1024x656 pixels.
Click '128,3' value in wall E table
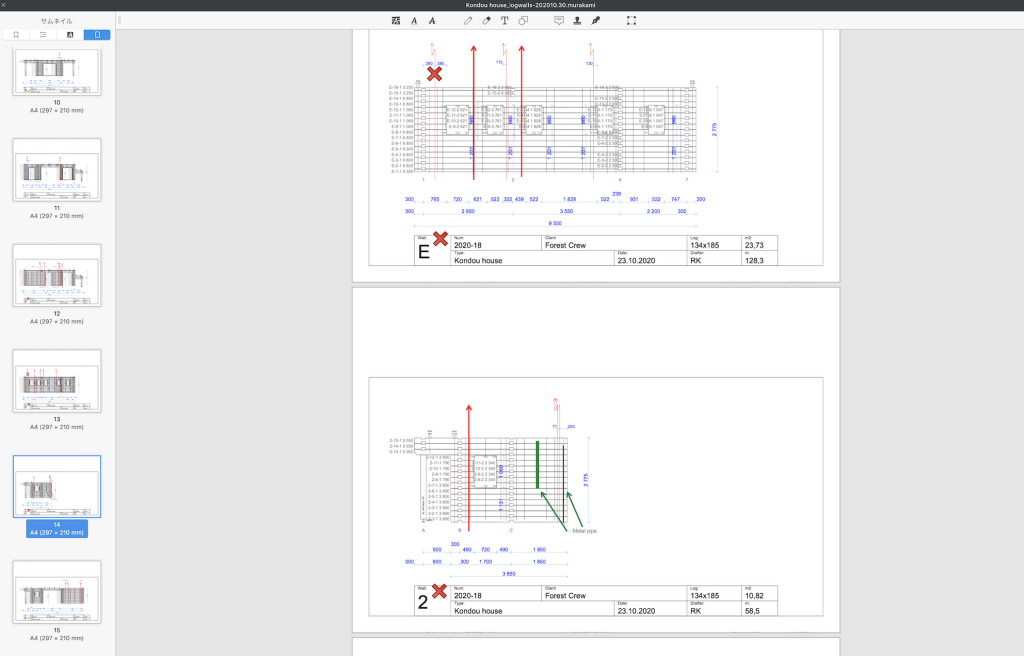click(754, 261)
